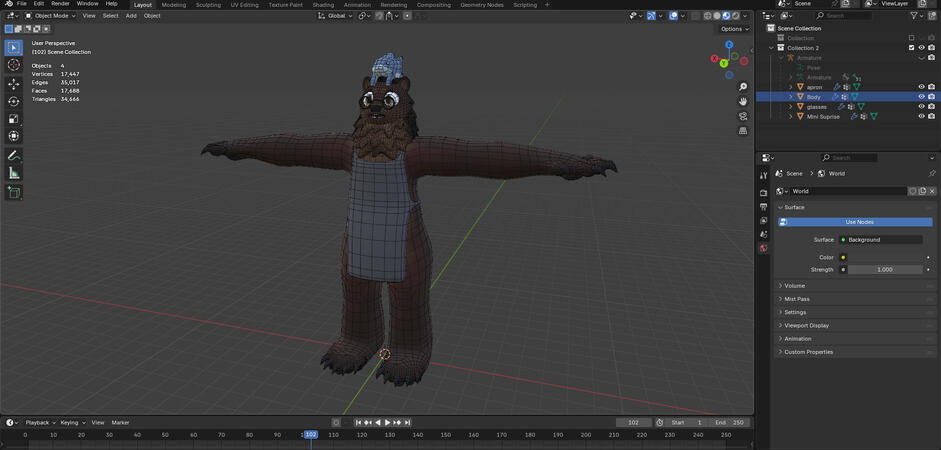The width and height of the screenshot is (941, 450).
Task: Hide the apron object with its eye icon
Action: tap(921, 87)
